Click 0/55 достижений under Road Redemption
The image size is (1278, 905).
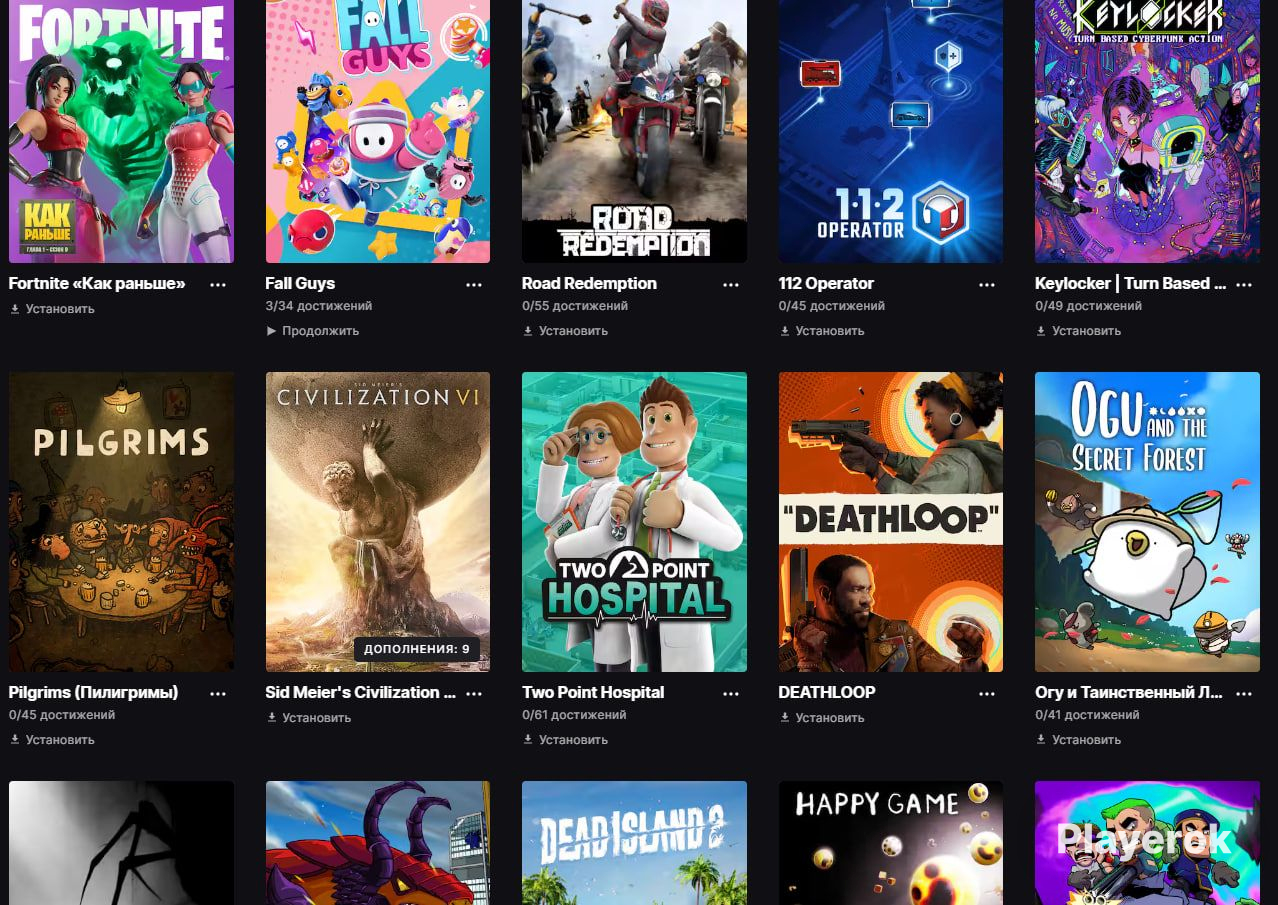point(575,306)
